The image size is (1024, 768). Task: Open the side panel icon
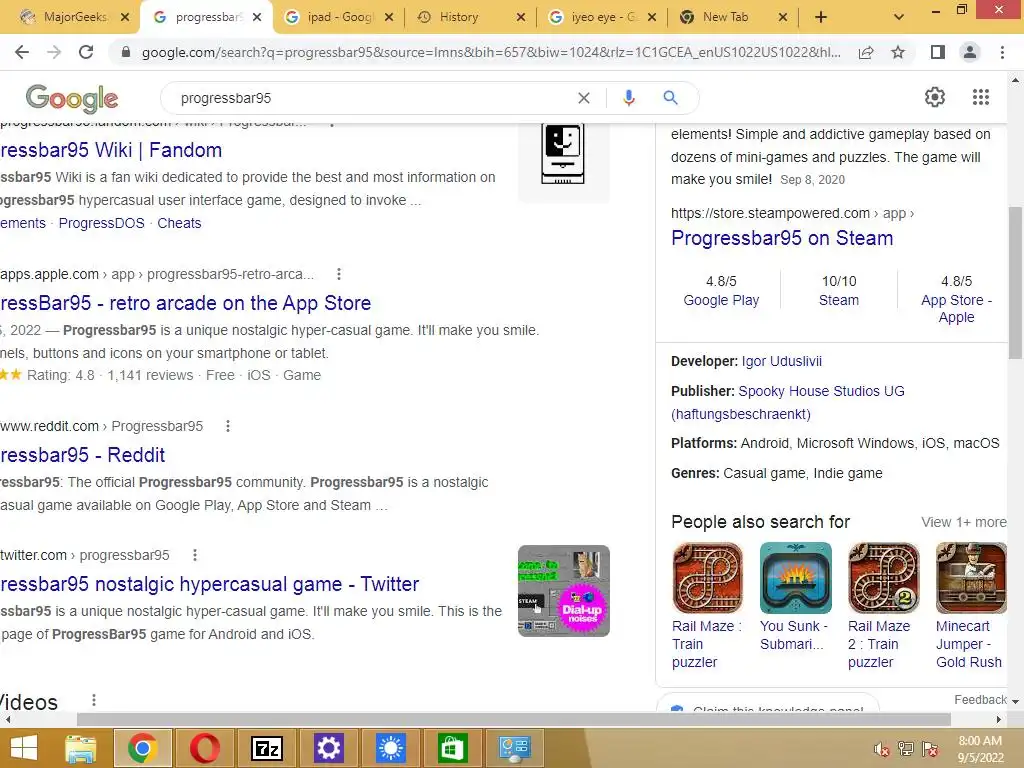coord(938,52)
